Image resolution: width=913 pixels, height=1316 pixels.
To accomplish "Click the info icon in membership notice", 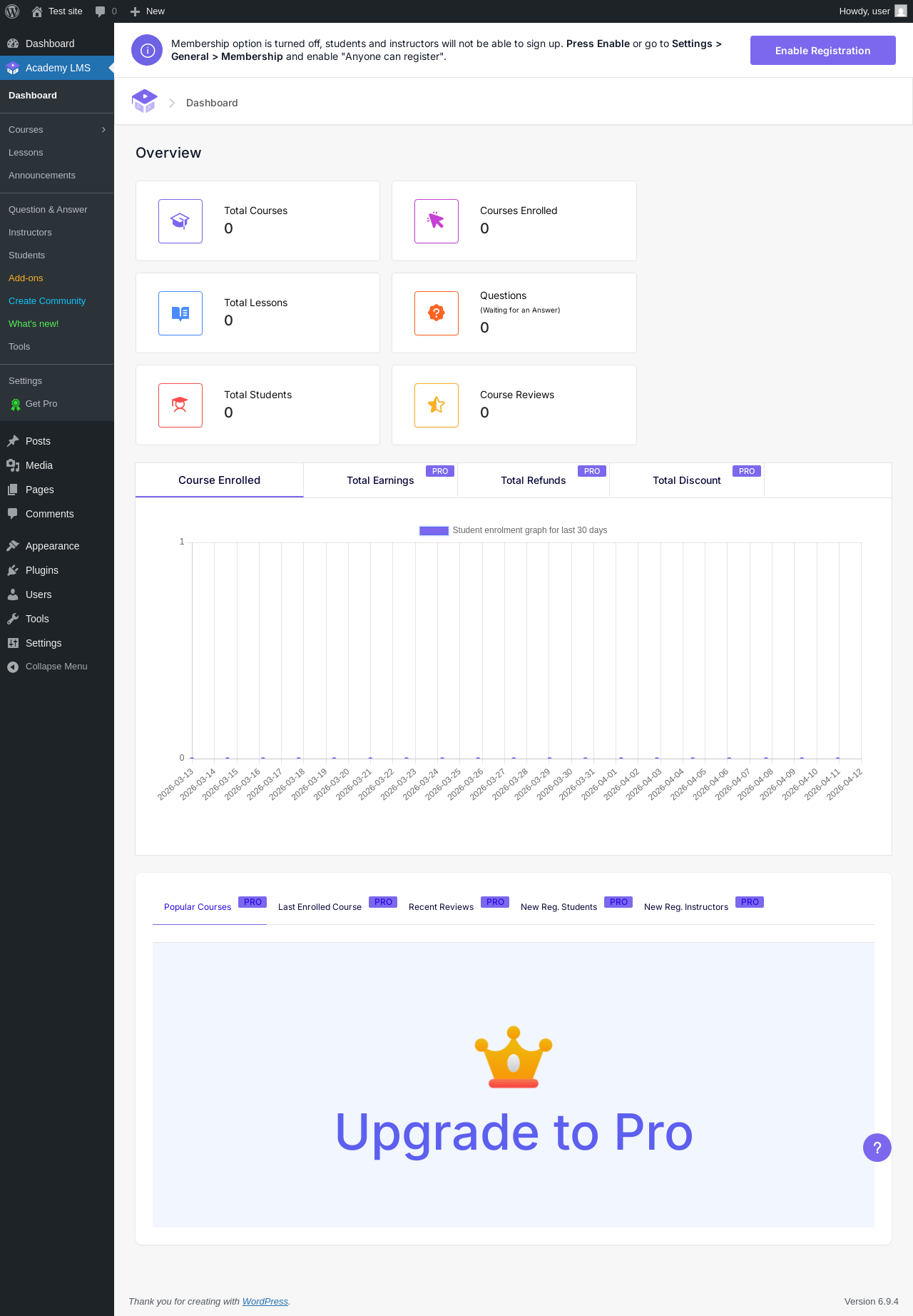I will [147, 50].
